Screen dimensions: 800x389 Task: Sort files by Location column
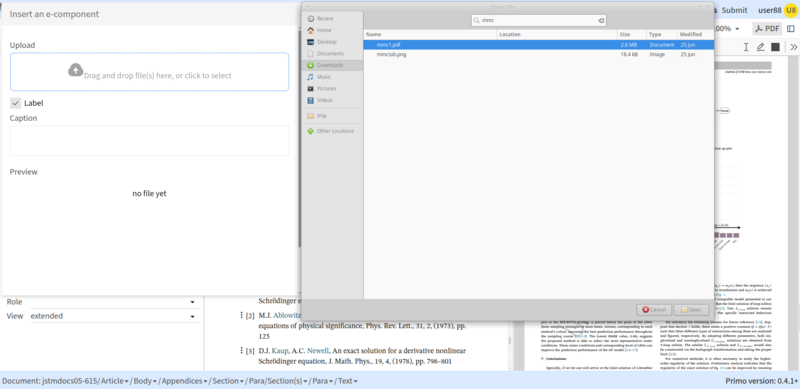click(557, 34)
